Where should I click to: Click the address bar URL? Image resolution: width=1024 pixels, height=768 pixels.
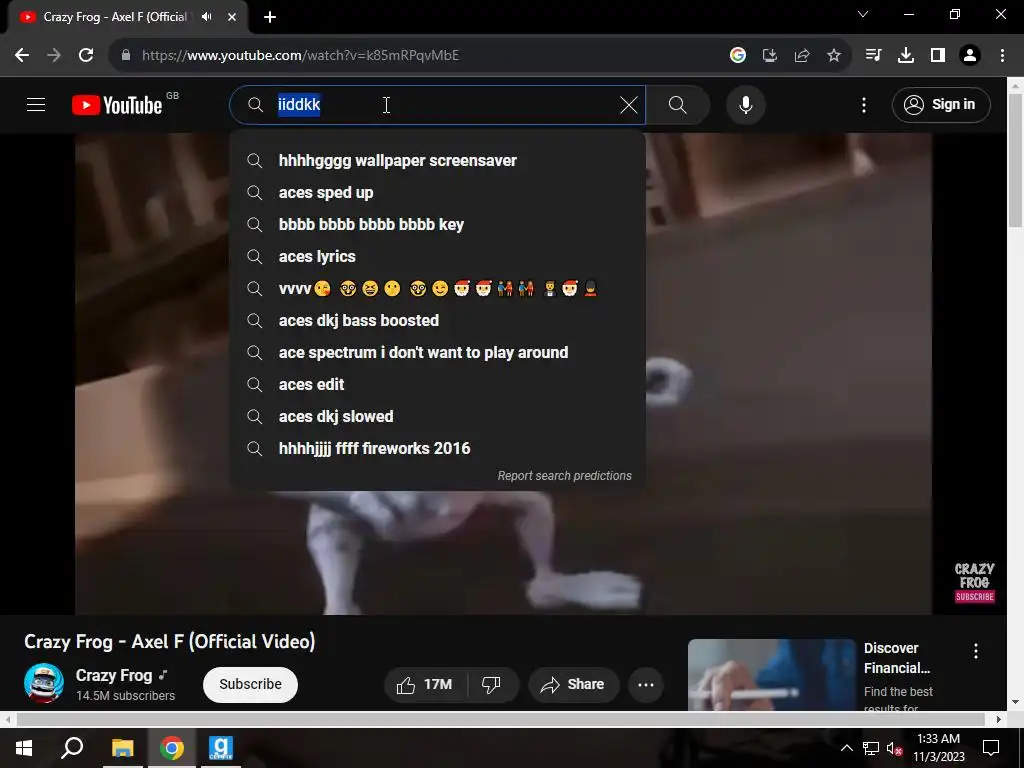(x=300, y=56)
